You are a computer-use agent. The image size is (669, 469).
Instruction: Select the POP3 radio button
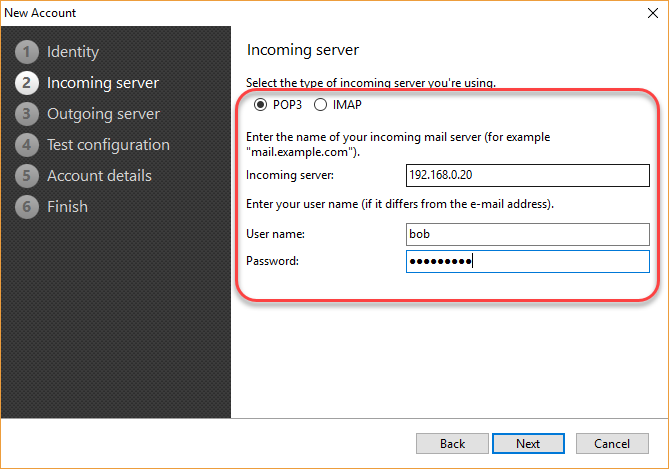coord(260,105)
